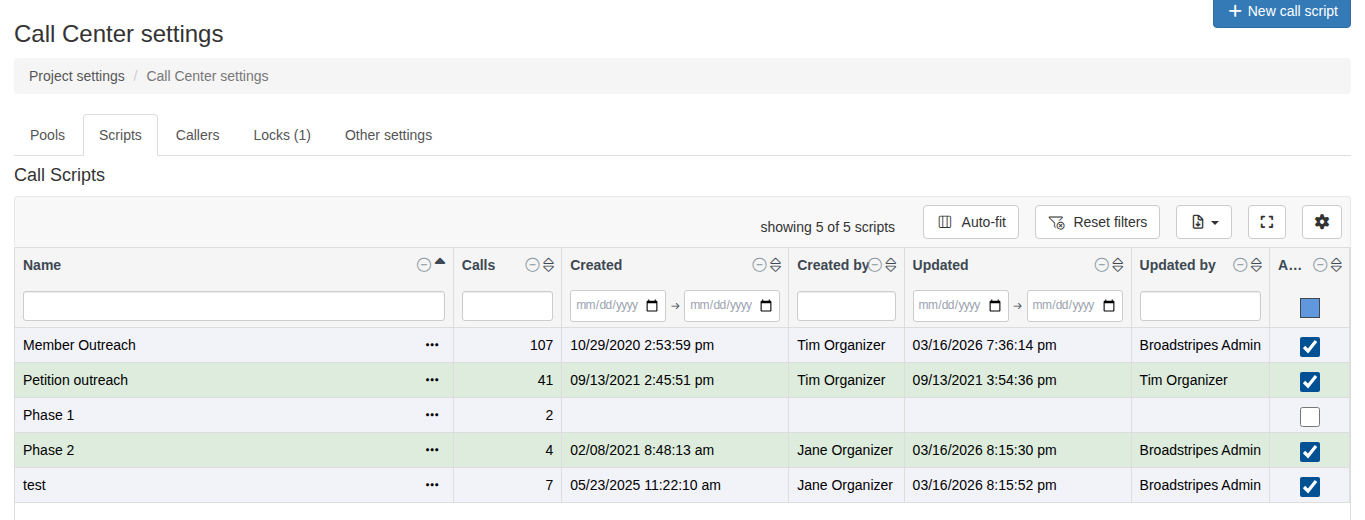Image resolution: width=1365 pixels, height=520 pixels.
Task: Click the Name column header
Action: click(42, 265)
